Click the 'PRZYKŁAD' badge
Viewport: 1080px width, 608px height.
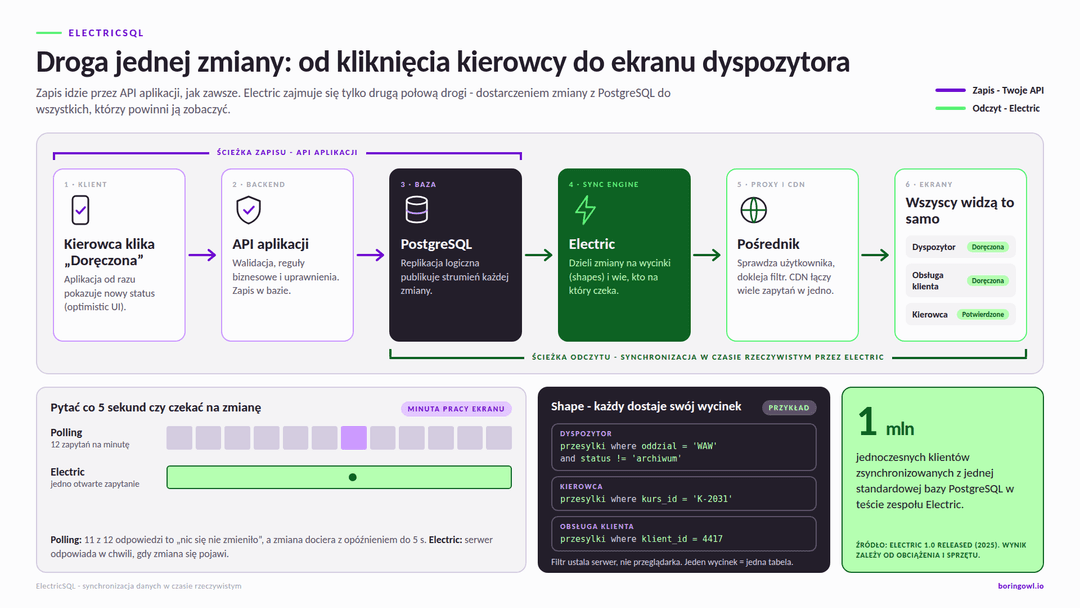(x=789, y=408)
